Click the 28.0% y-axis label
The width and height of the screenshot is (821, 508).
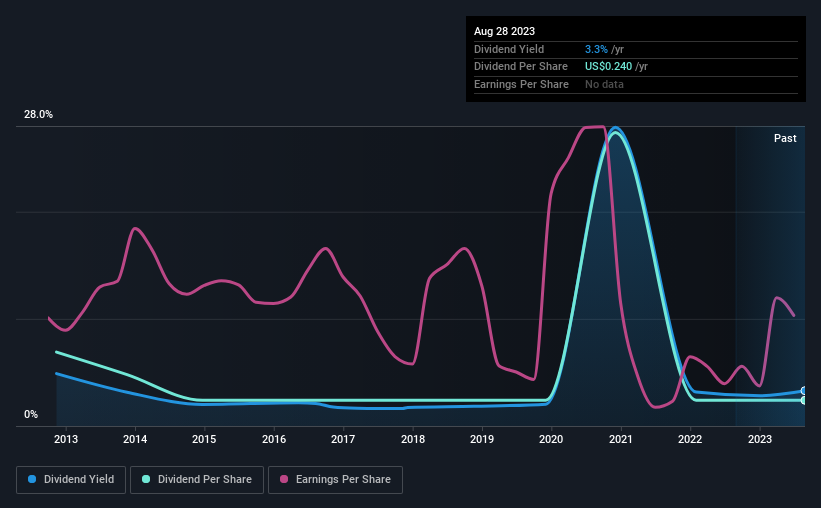coord(39,115)
